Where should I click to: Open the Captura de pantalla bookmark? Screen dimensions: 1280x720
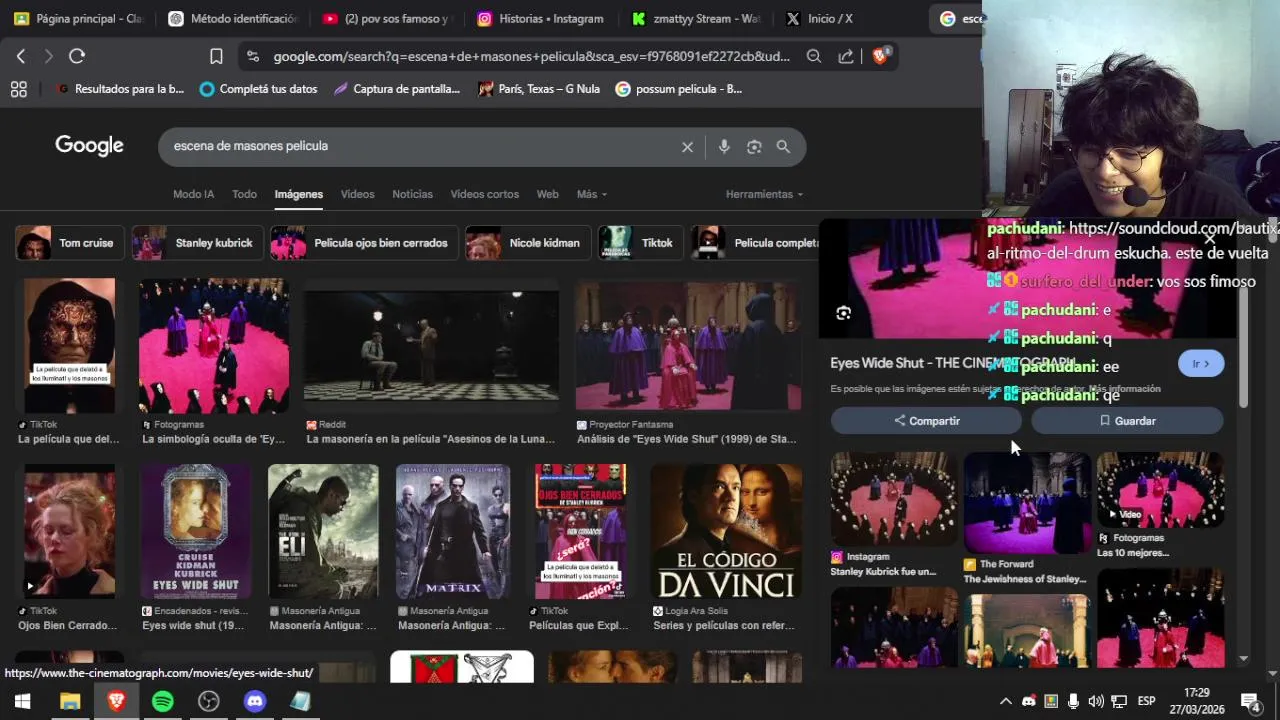pyautogui.click(x=397, y=89)
